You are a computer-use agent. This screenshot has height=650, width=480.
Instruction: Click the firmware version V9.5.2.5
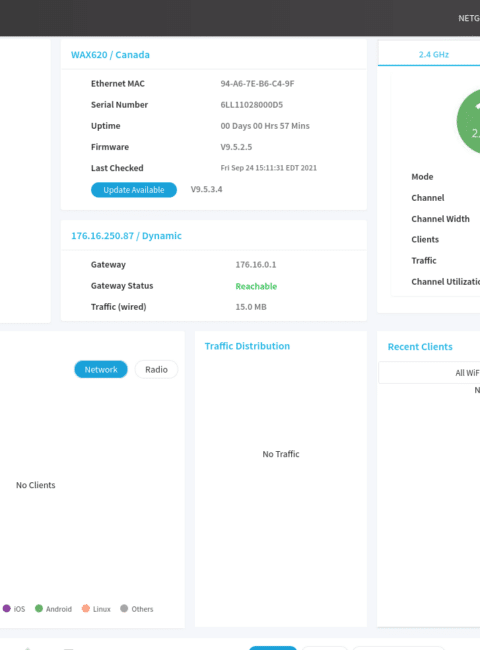236,147
